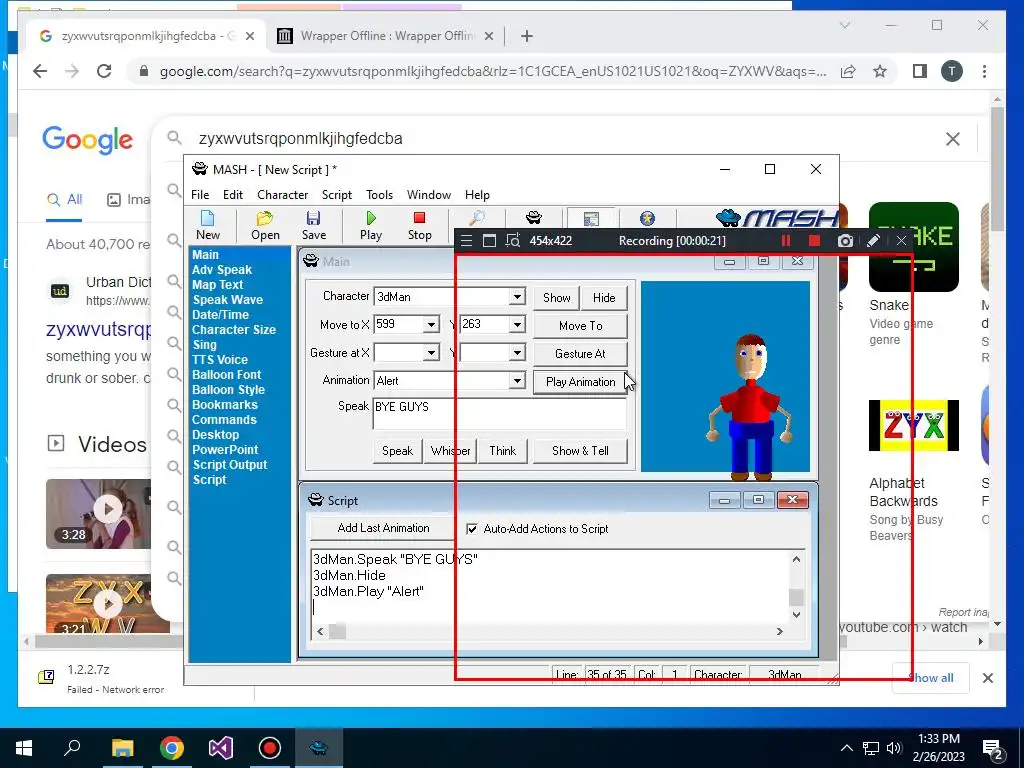Screen dimensions: 1024x768
Task: Open the recorder hamburger menu
Action: [x=466, y=241]
